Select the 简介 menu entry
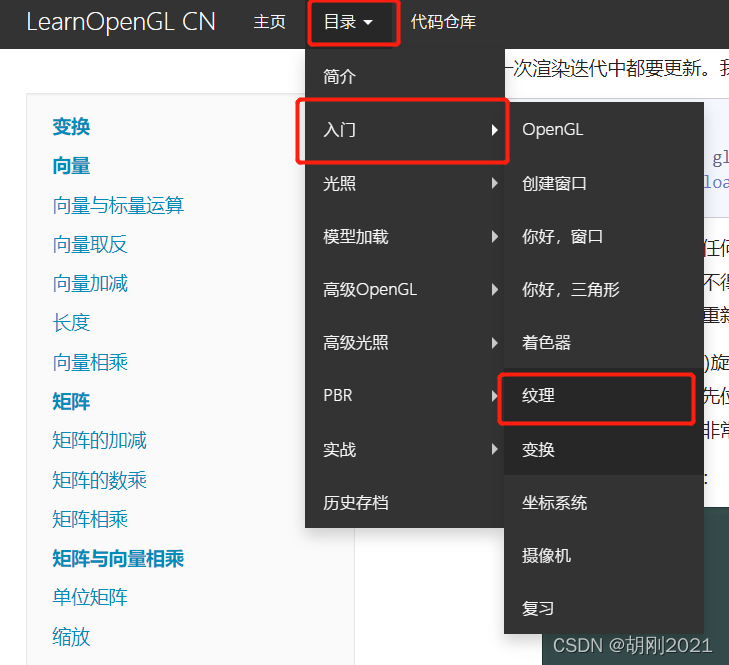Image resolution: width=729 pixels, height=665 pixels. pos(404,77)
